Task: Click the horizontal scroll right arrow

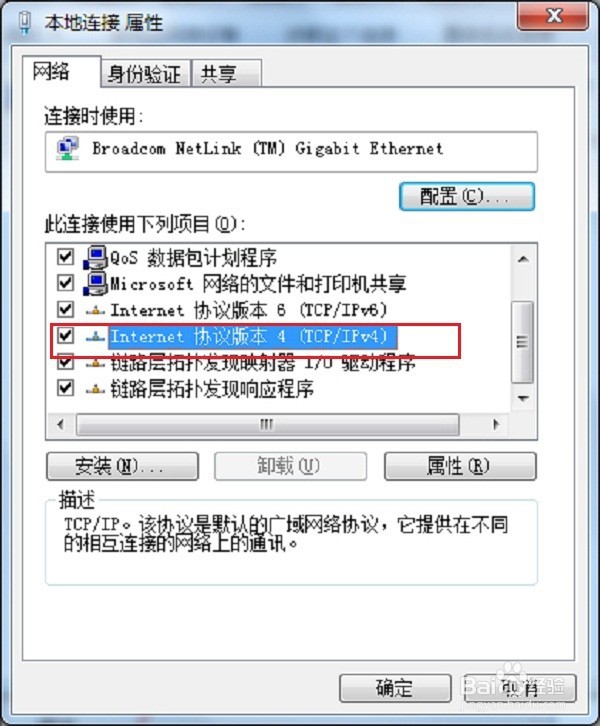Action: click(496, 424)
